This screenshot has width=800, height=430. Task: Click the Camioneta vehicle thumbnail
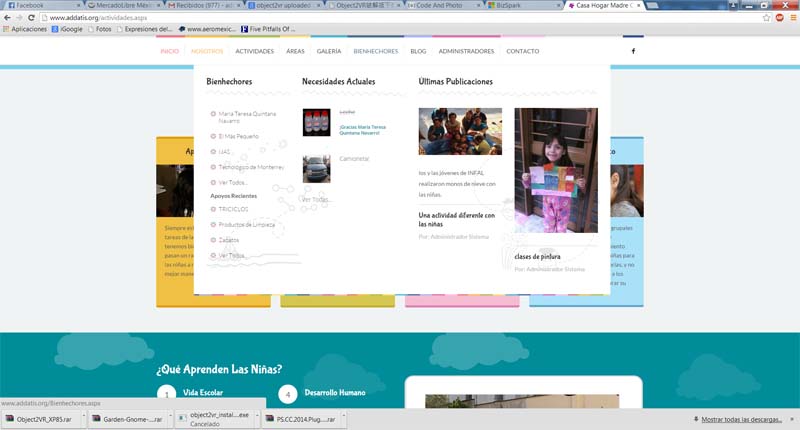[x=316, y=168]
